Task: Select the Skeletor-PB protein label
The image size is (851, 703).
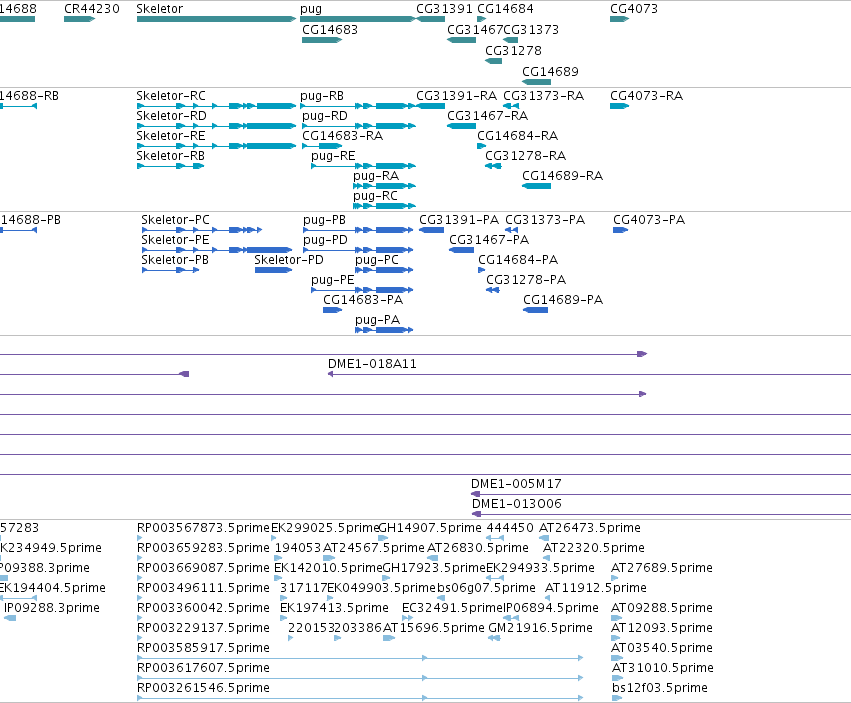Action: point(175,260)
